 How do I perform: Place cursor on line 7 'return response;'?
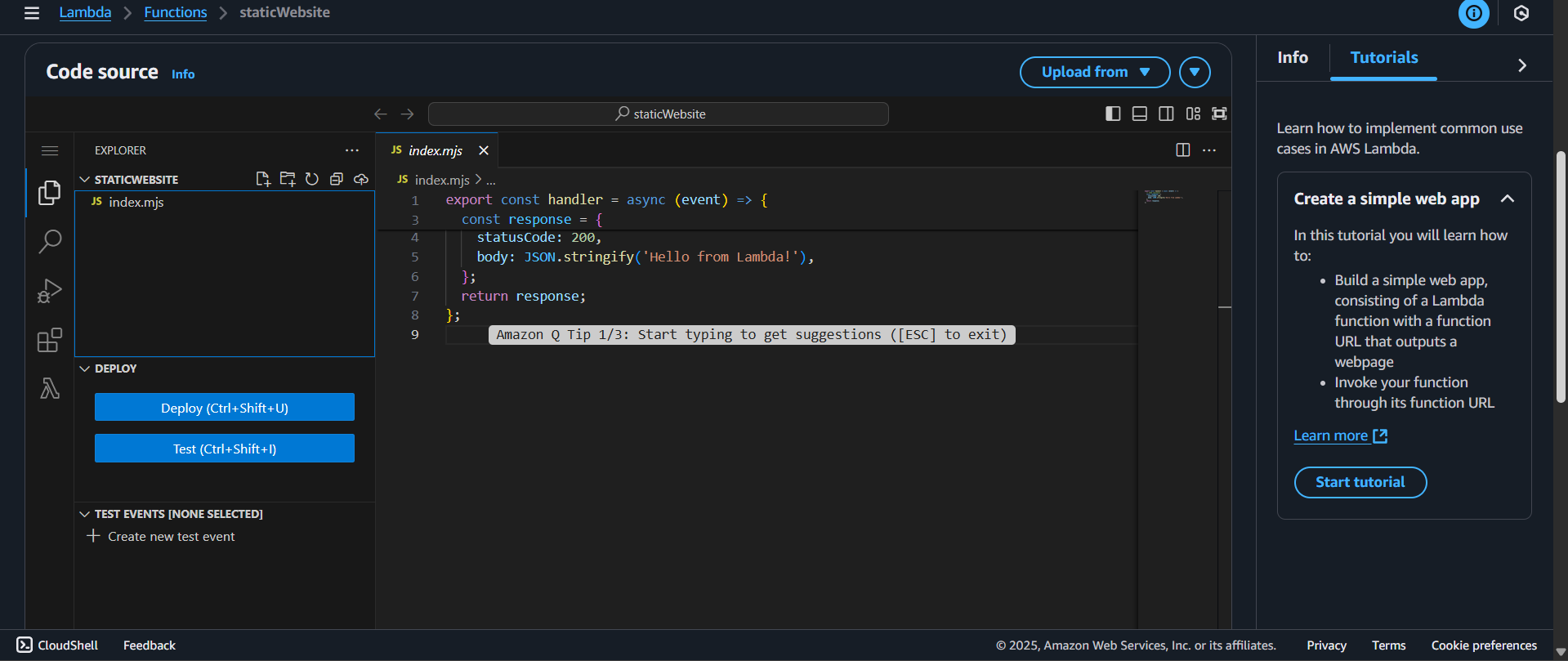coord(523,296)
